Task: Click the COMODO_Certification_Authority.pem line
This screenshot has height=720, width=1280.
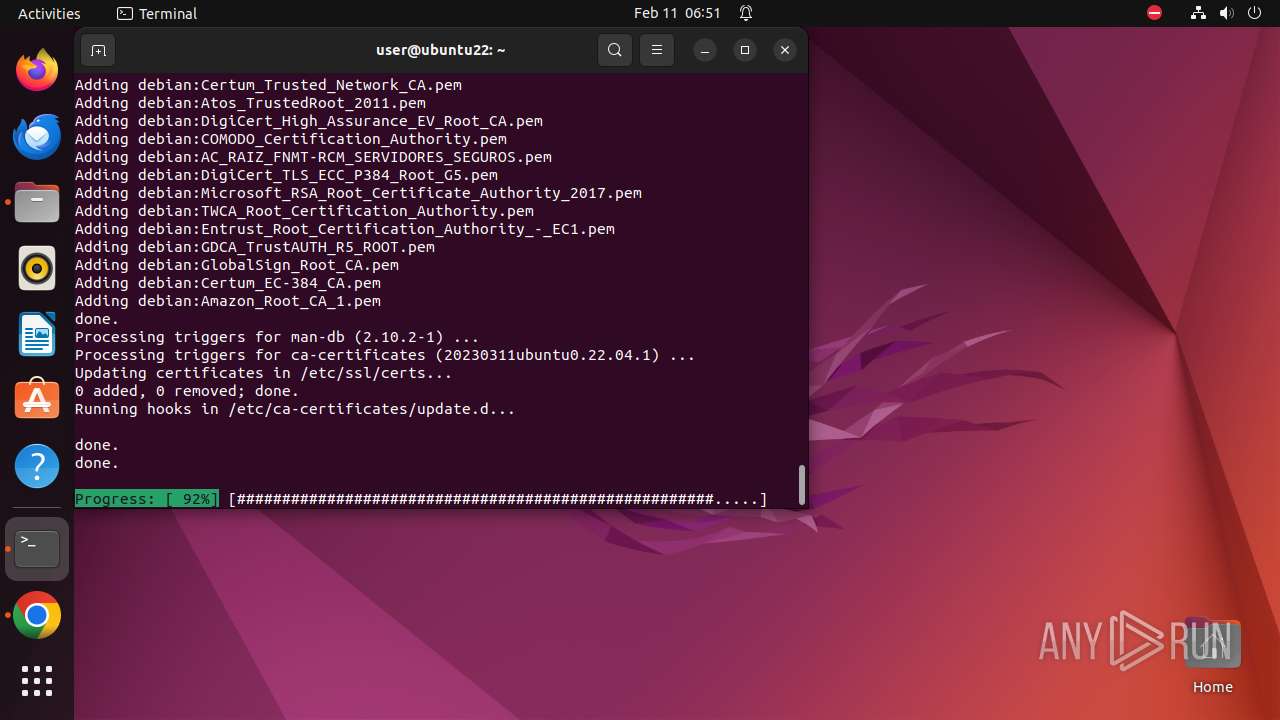Action: pyautogui.click(x=291, y=139)
